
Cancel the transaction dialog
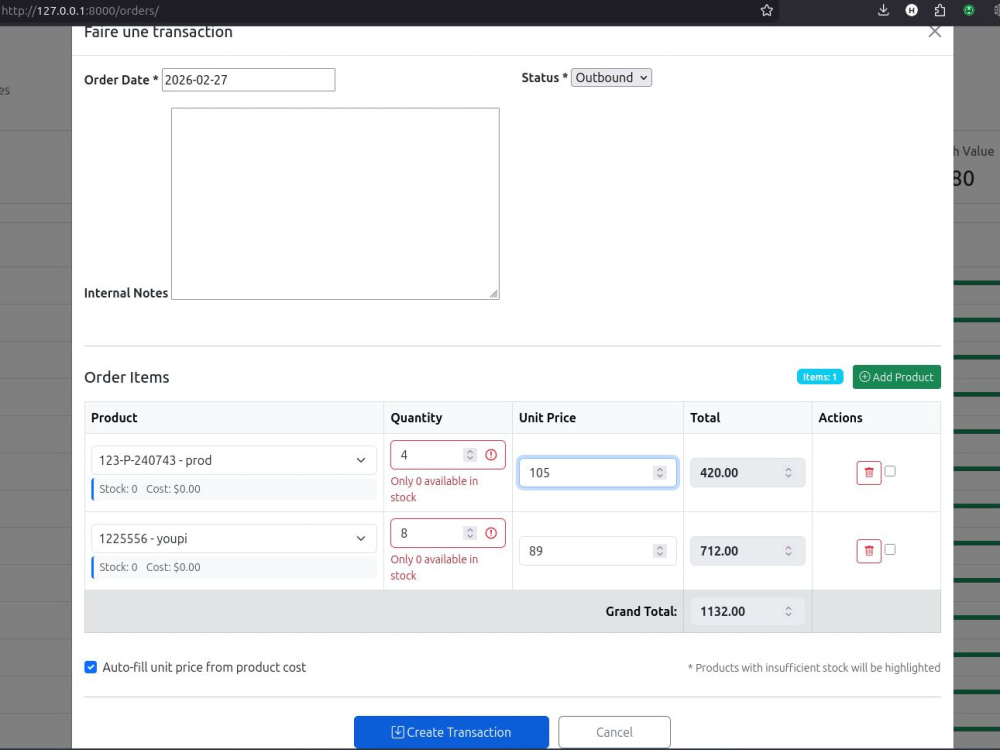[x=614, y=732]
